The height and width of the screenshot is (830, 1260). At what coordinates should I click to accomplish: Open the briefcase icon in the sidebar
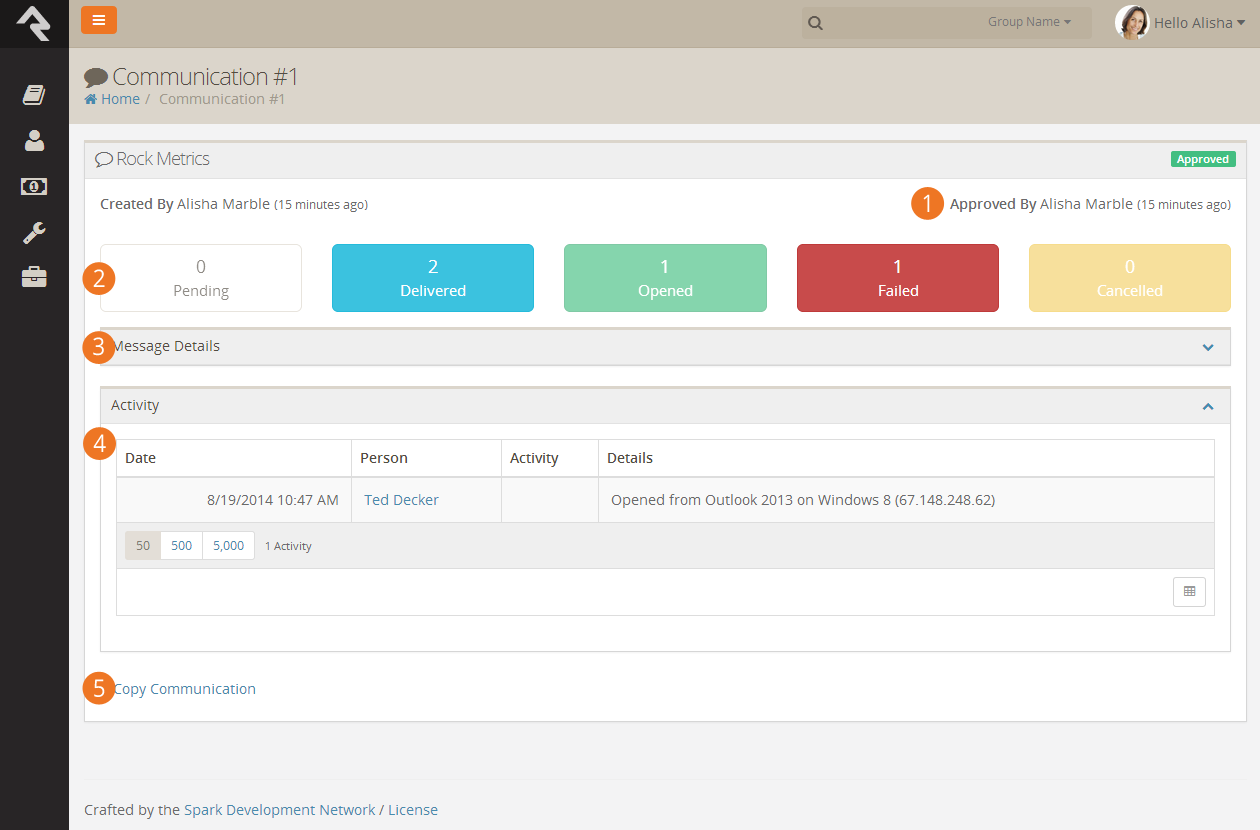click(34, 278)
